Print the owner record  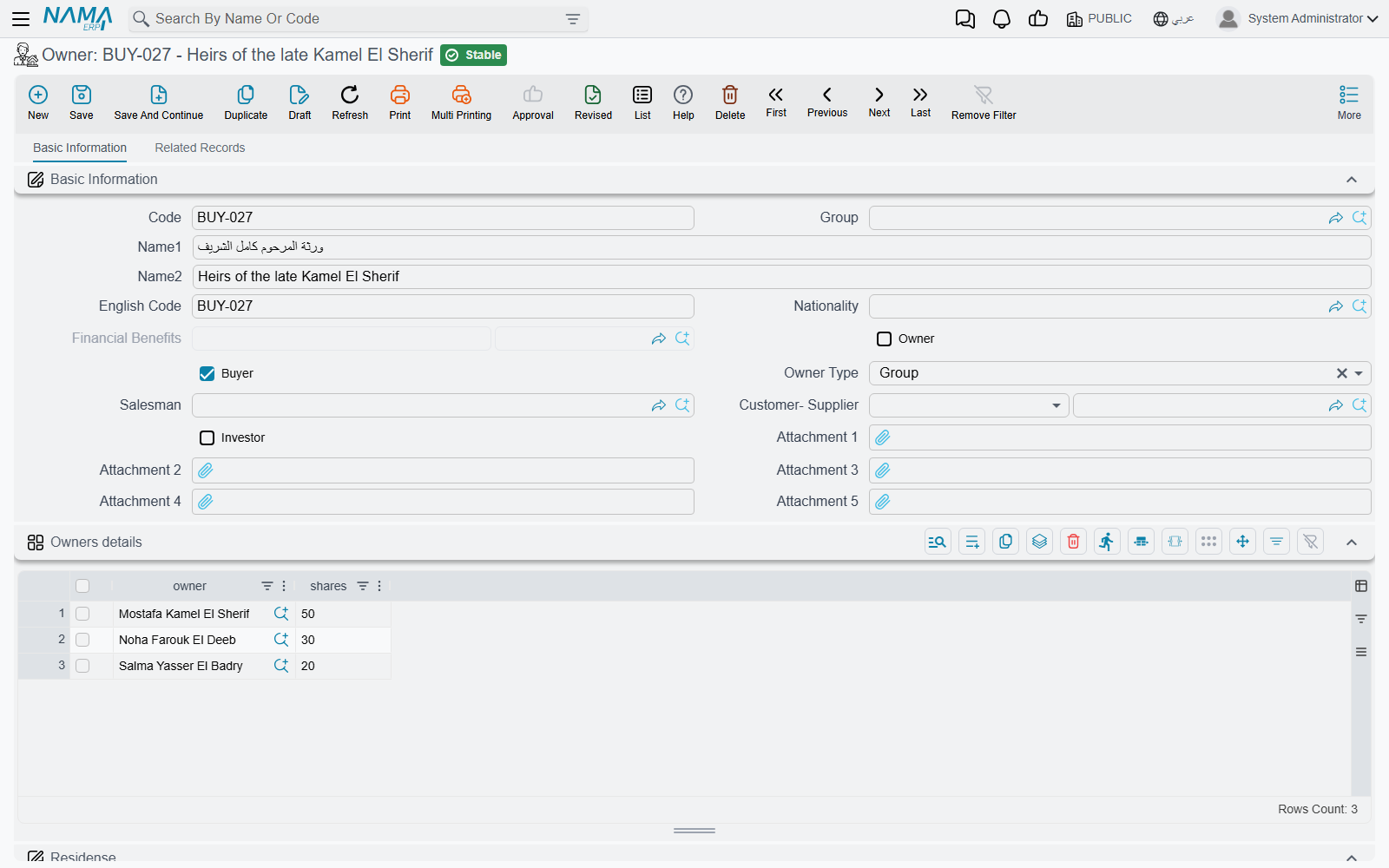click(400, 102)
